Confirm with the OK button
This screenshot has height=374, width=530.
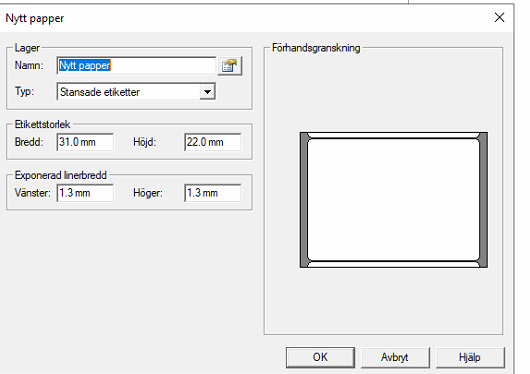[x=320, y=357]
